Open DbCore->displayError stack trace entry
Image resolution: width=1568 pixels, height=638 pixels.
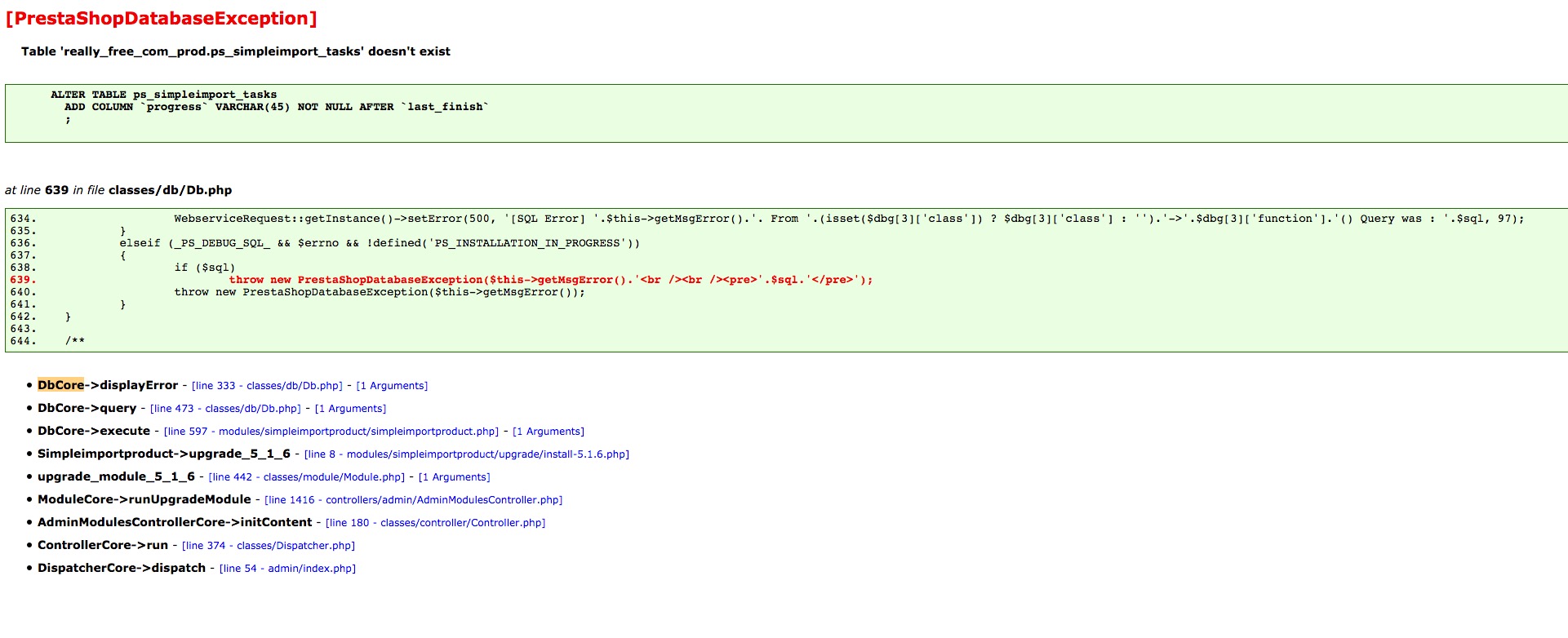(x=108, y=385)
